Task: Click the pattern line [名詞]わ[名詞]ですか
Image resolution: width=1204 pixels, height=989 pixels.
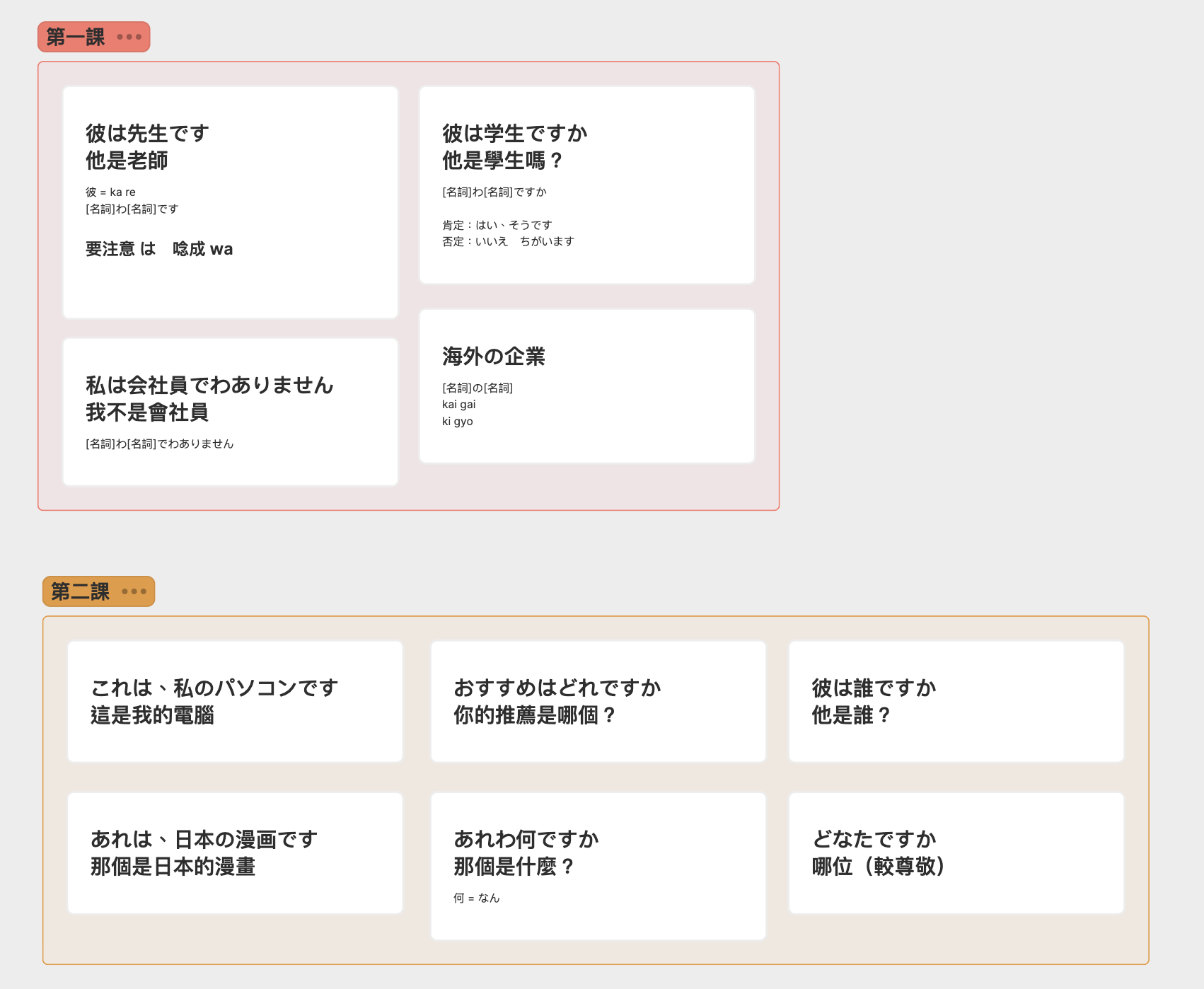Action: point(494,192)
